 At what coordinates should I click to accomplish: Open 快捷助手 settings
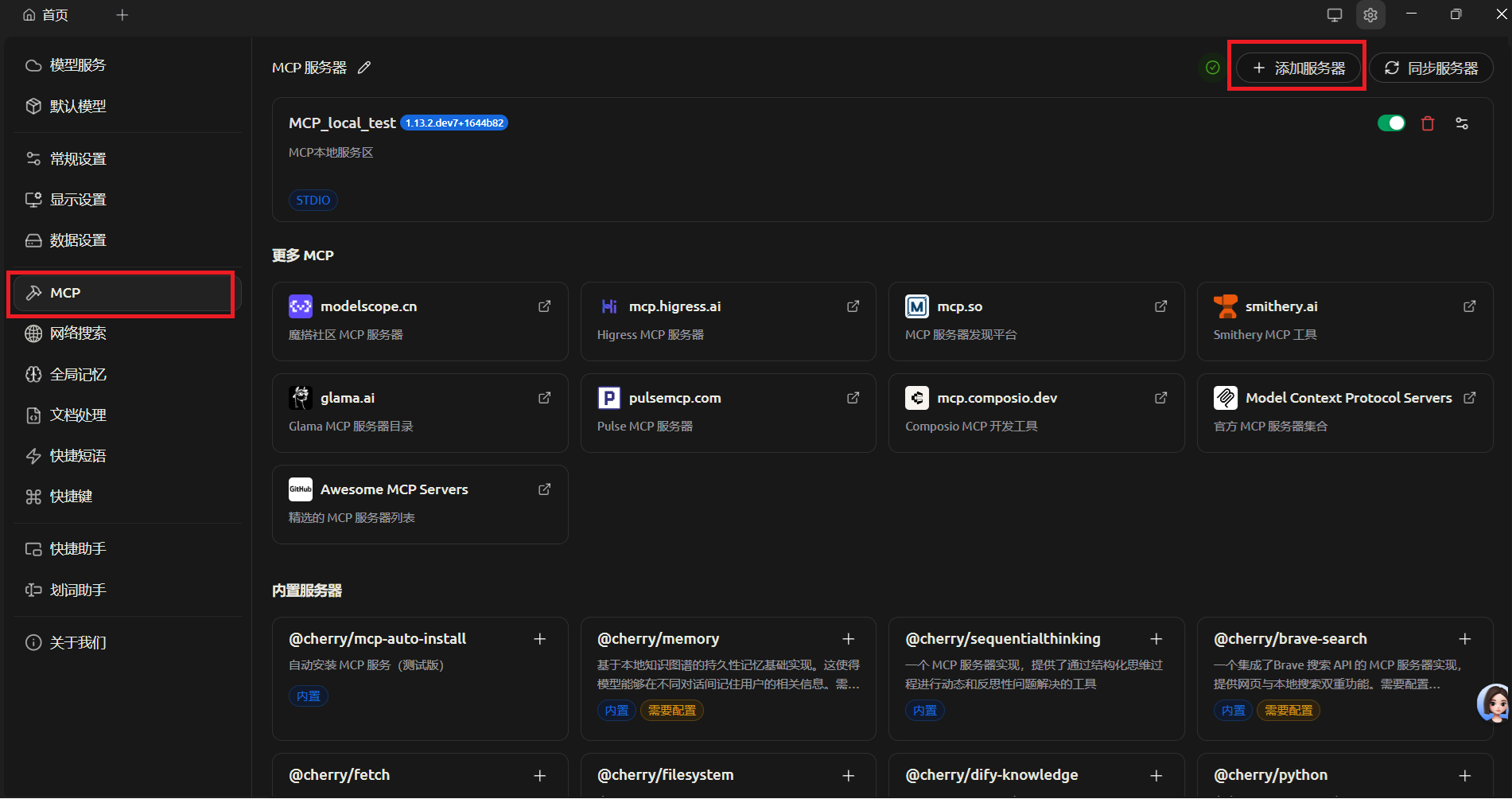(127, 548)
